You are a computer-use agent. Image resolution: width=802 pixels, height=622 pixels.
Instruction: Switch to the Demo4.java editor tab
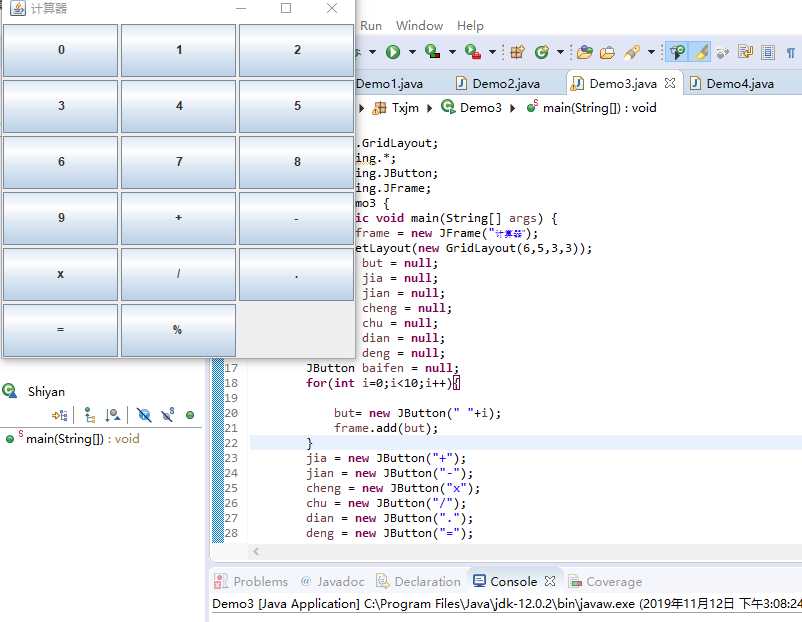[732, 83]
